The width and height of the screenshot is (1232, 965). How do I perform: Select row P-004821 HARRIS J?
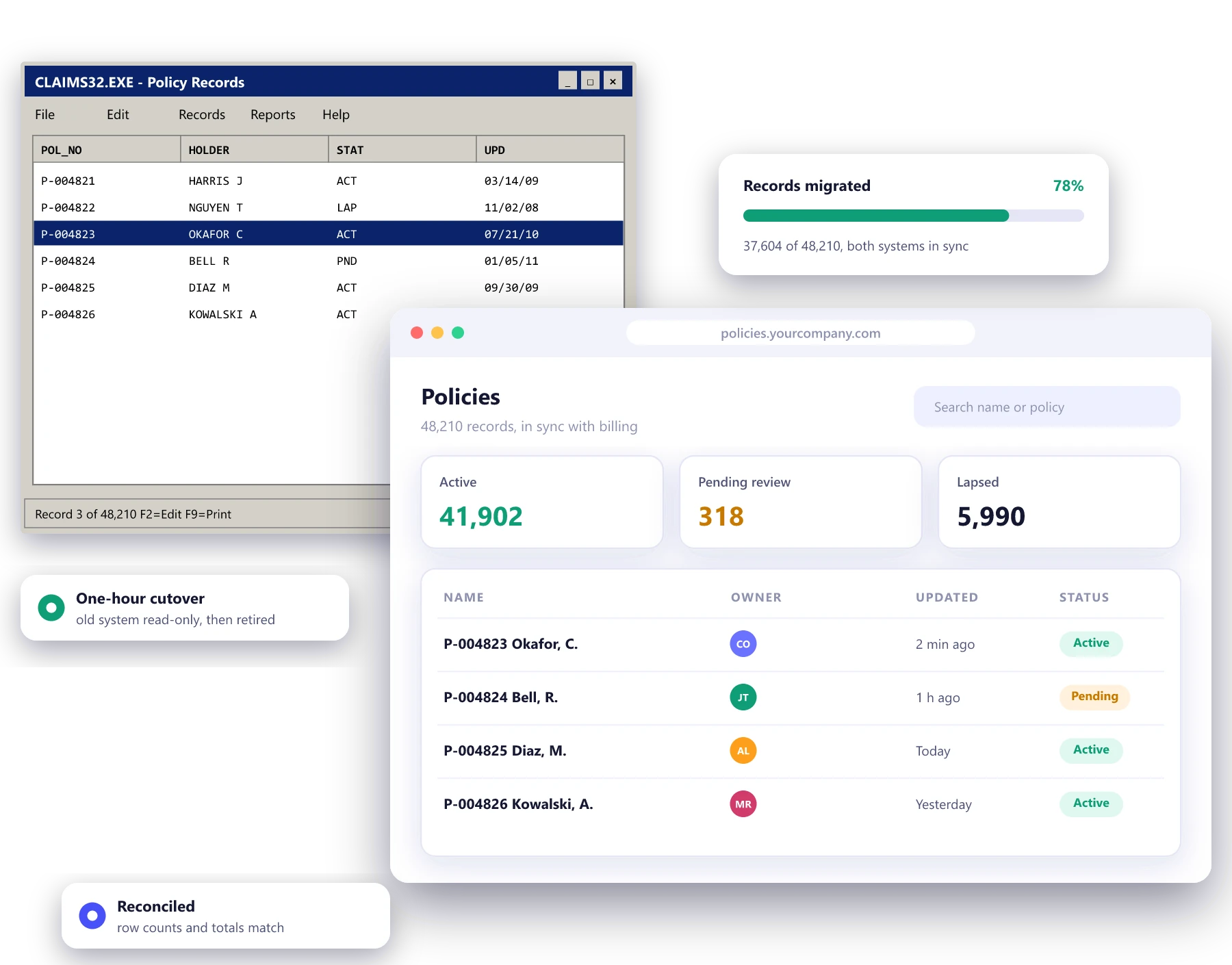329,181
